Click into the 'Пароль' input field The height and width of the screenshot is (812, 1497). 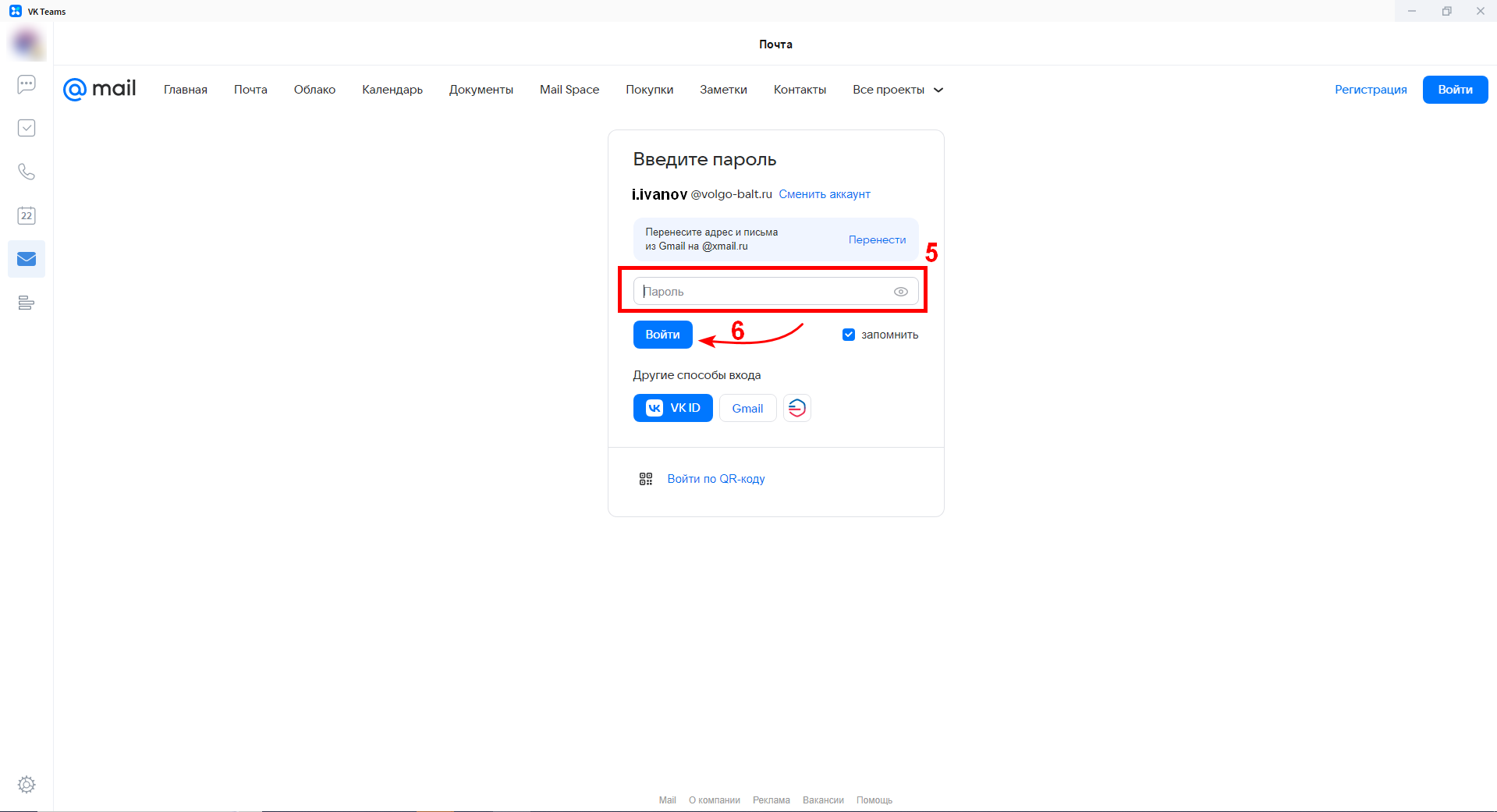(764, 292)
